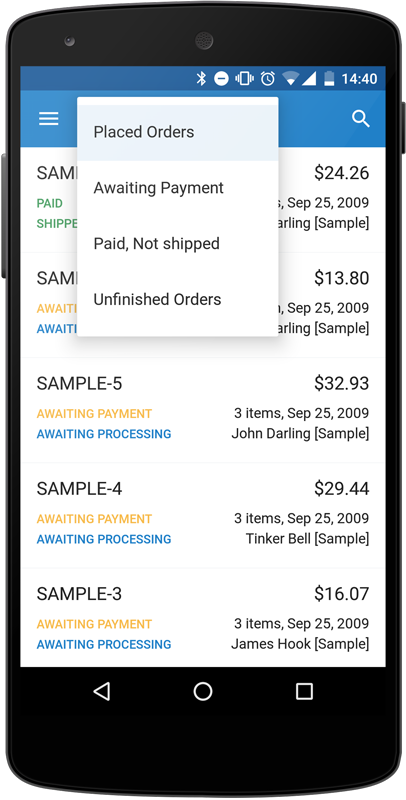Select Paid, Not shipped filter
The width and height of the screenshot is (406, 800).
click(177, 243)
